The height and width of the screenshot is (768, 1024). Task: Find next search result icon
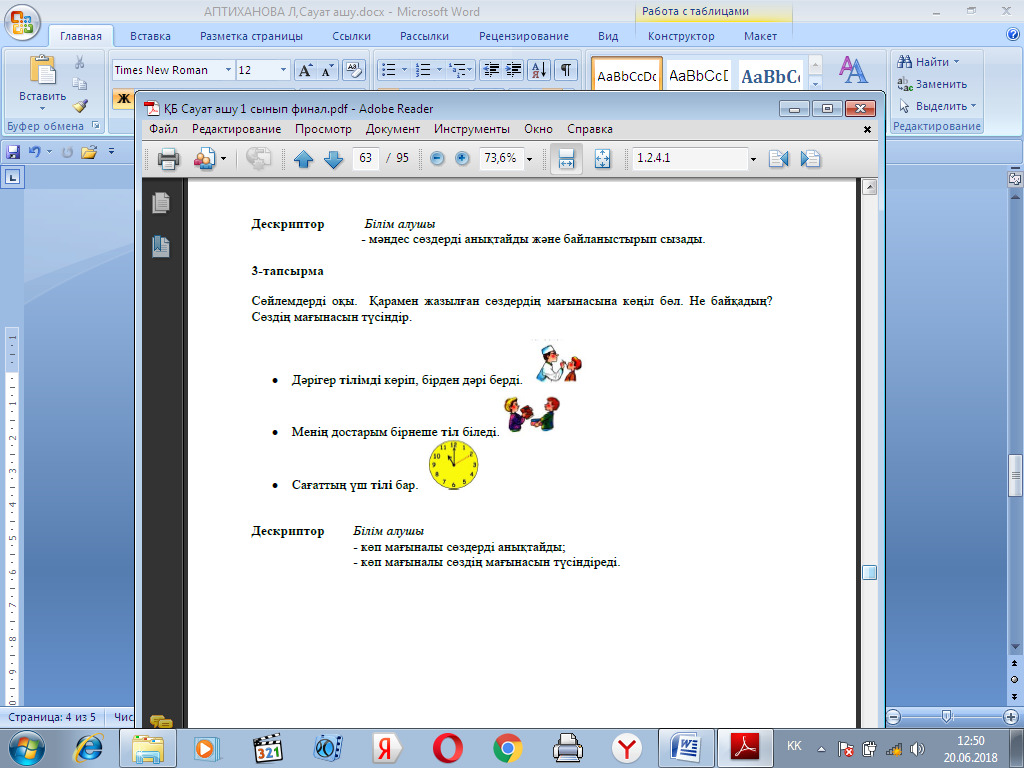(x=810, y=159)
